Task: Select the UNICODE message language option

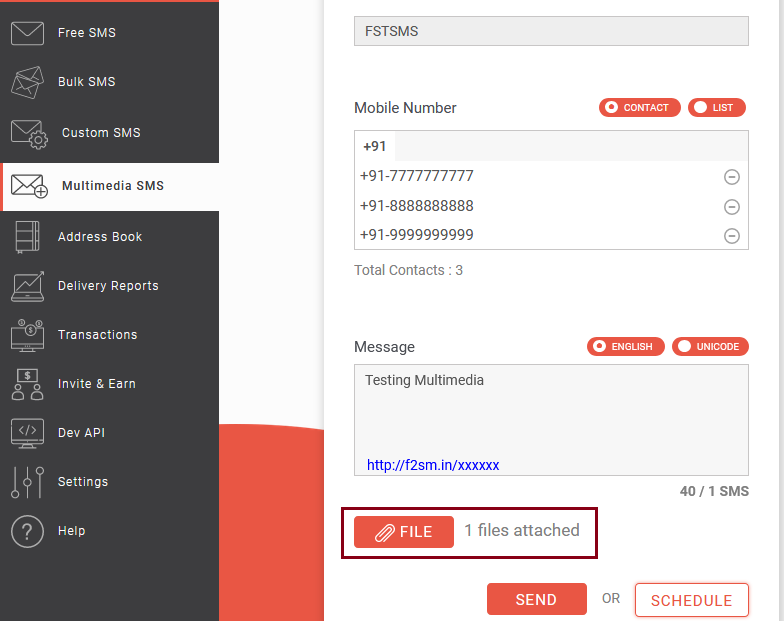Action: pyautogui.click(x=710, y=346)
